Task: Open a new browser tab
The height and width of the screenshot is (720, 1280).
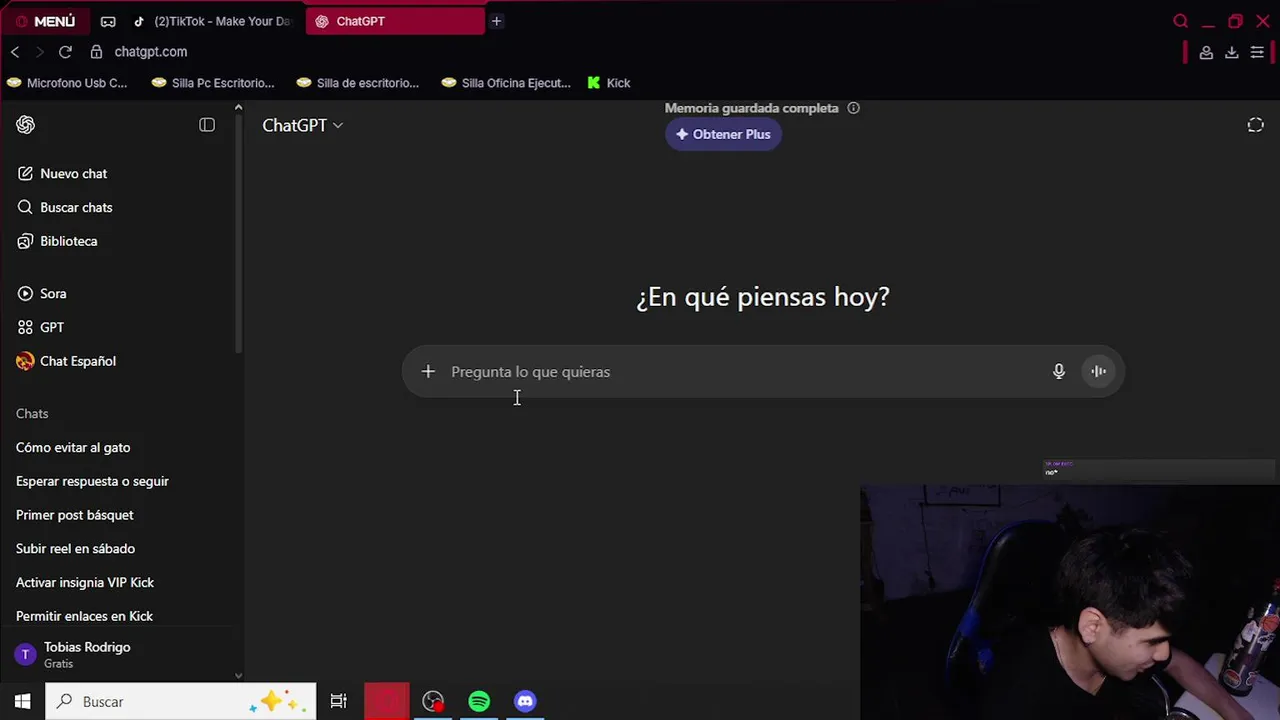Action: click(496, 21)
